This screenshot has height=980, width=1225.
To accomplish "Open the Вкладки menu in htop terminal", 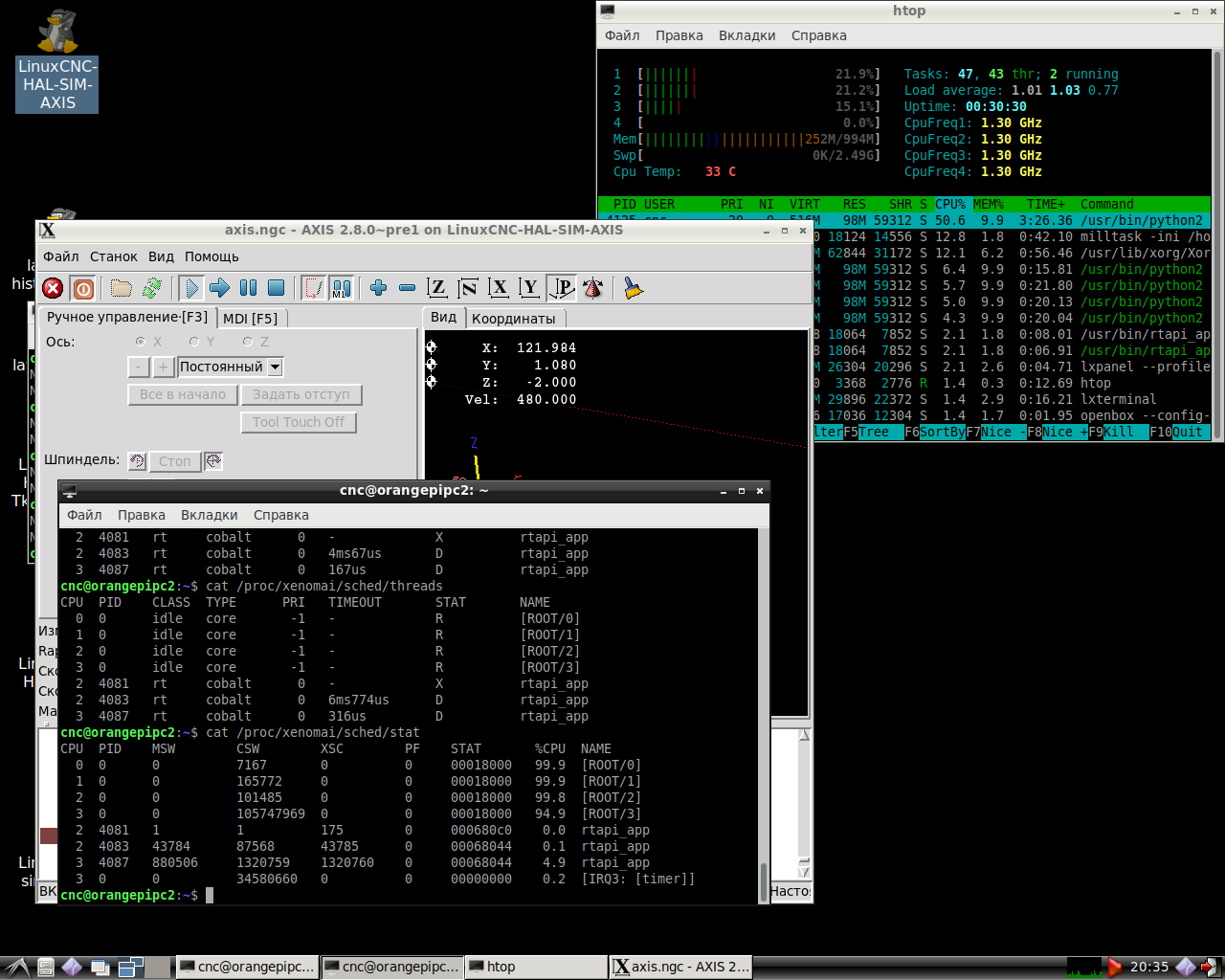I will point(746,35).
